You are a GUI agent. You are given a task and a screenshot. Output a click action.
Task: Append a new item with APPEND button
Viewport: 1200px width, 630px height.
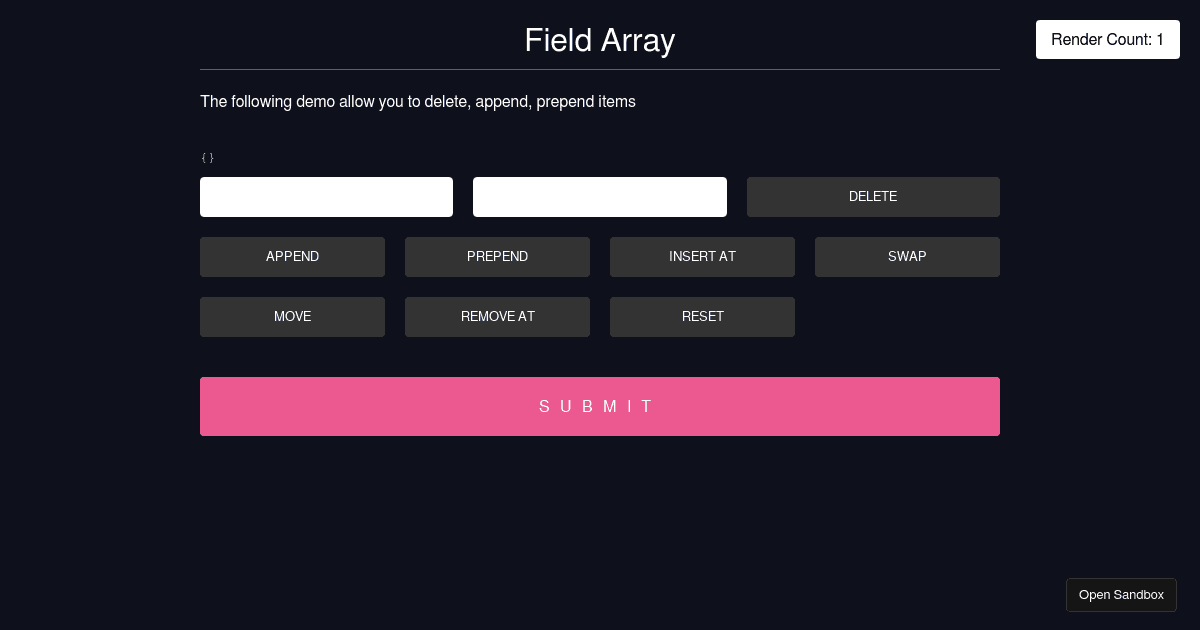pos(292,257)
